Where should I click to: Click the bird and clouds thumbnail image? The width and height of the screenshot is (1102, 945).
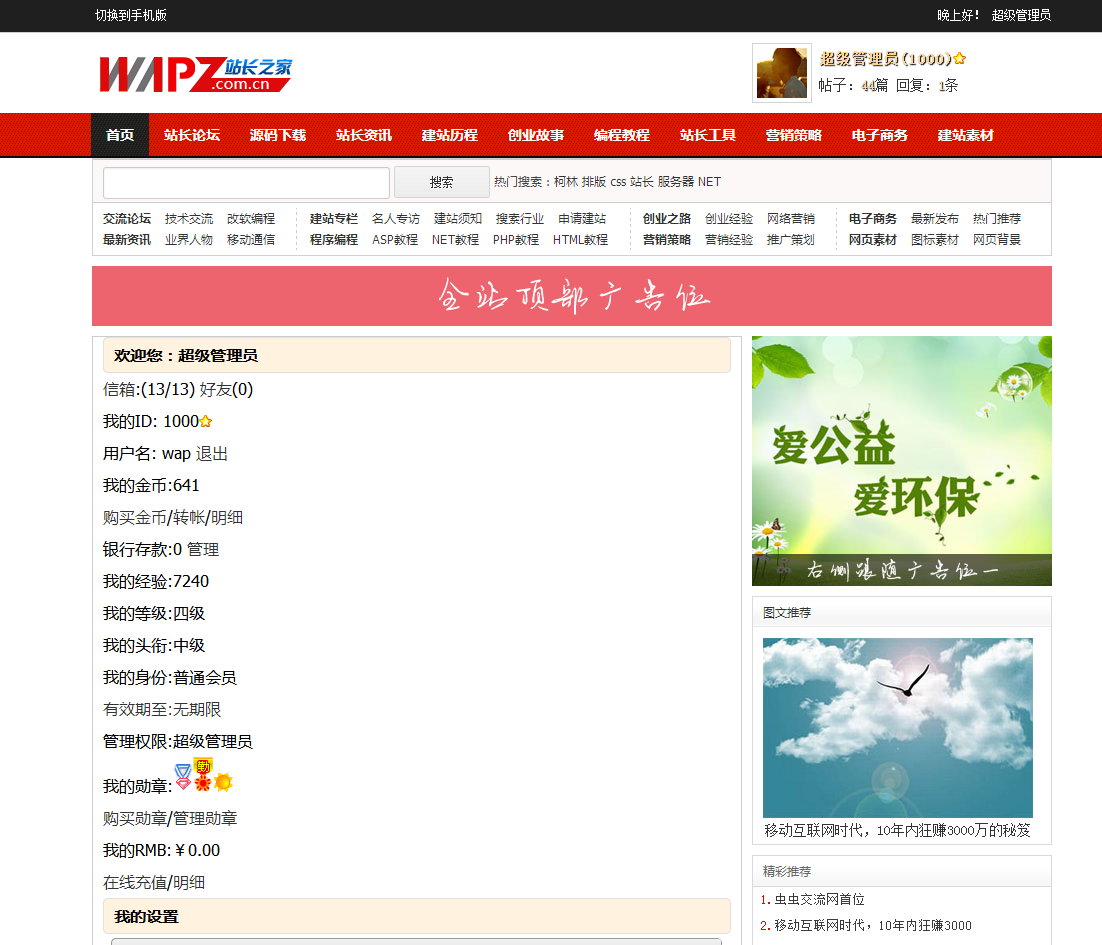(x=897, y=728)
